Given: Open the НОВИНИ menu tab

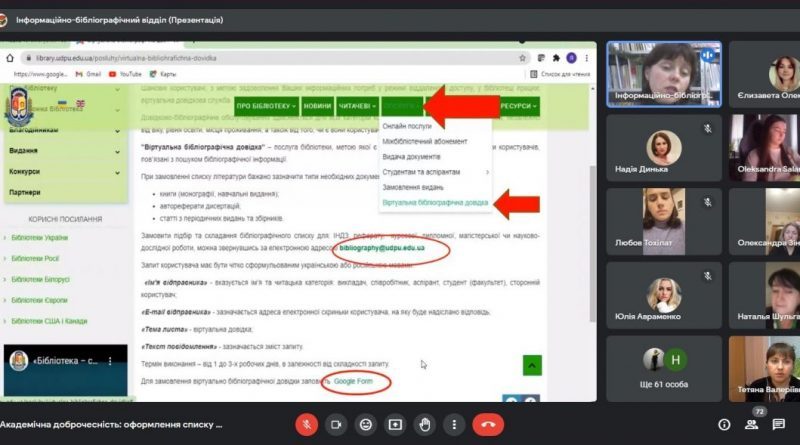Looking at the screenshot, I should (x=317, y=106).
